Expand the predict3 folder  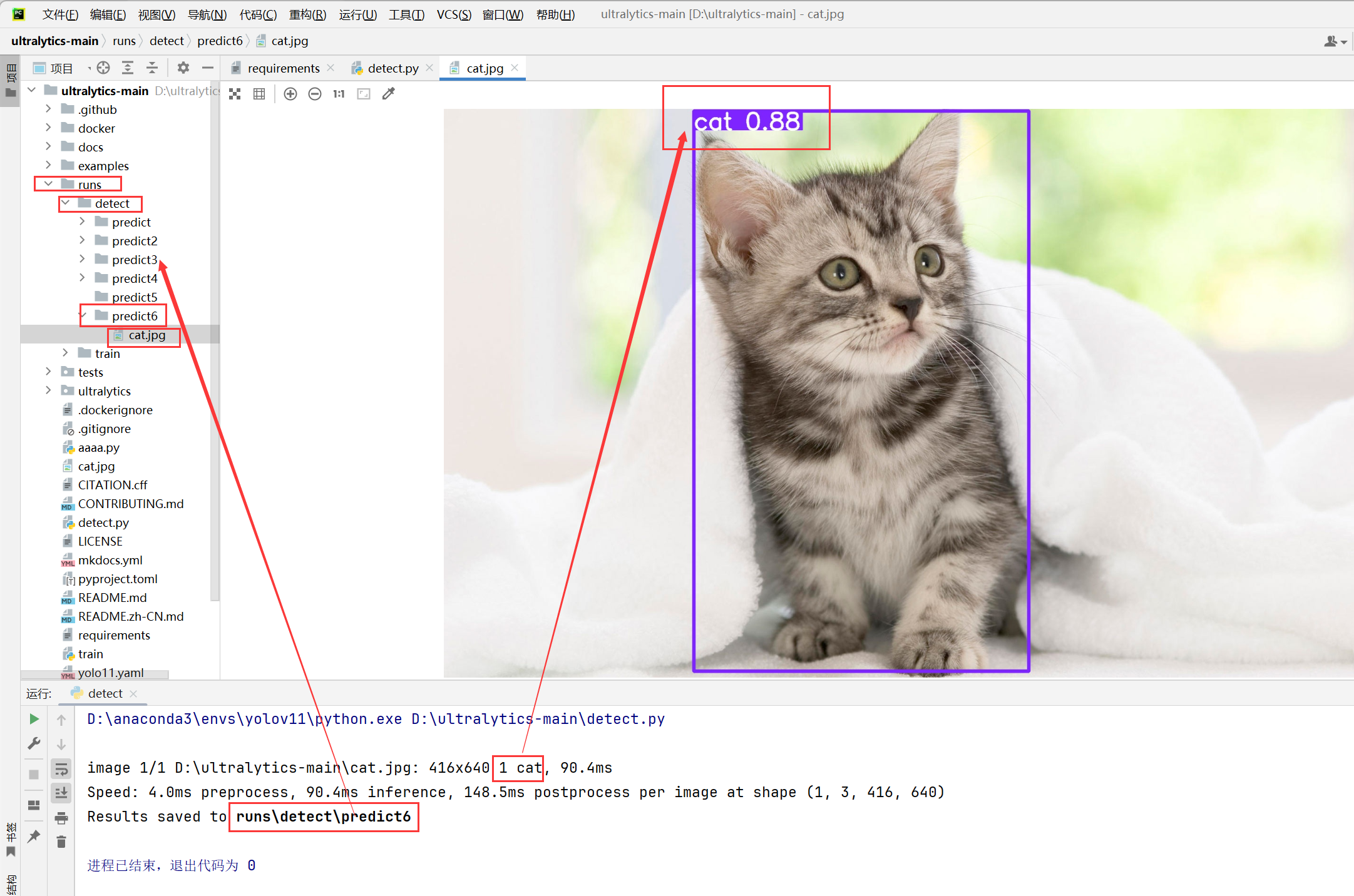82,258
